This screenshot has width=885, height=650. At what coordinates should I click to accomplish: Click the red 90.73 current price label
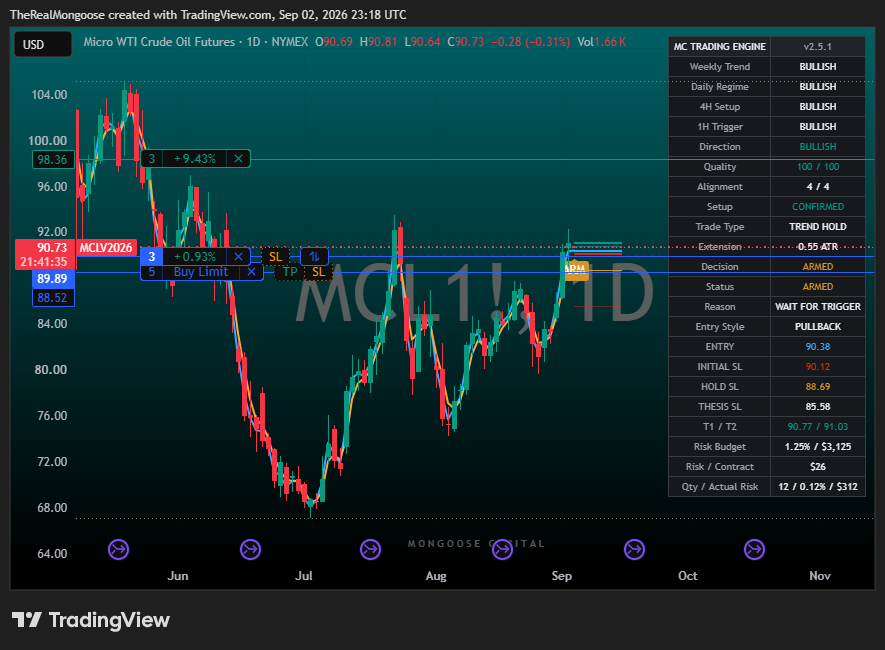click(x=52, y=248)
